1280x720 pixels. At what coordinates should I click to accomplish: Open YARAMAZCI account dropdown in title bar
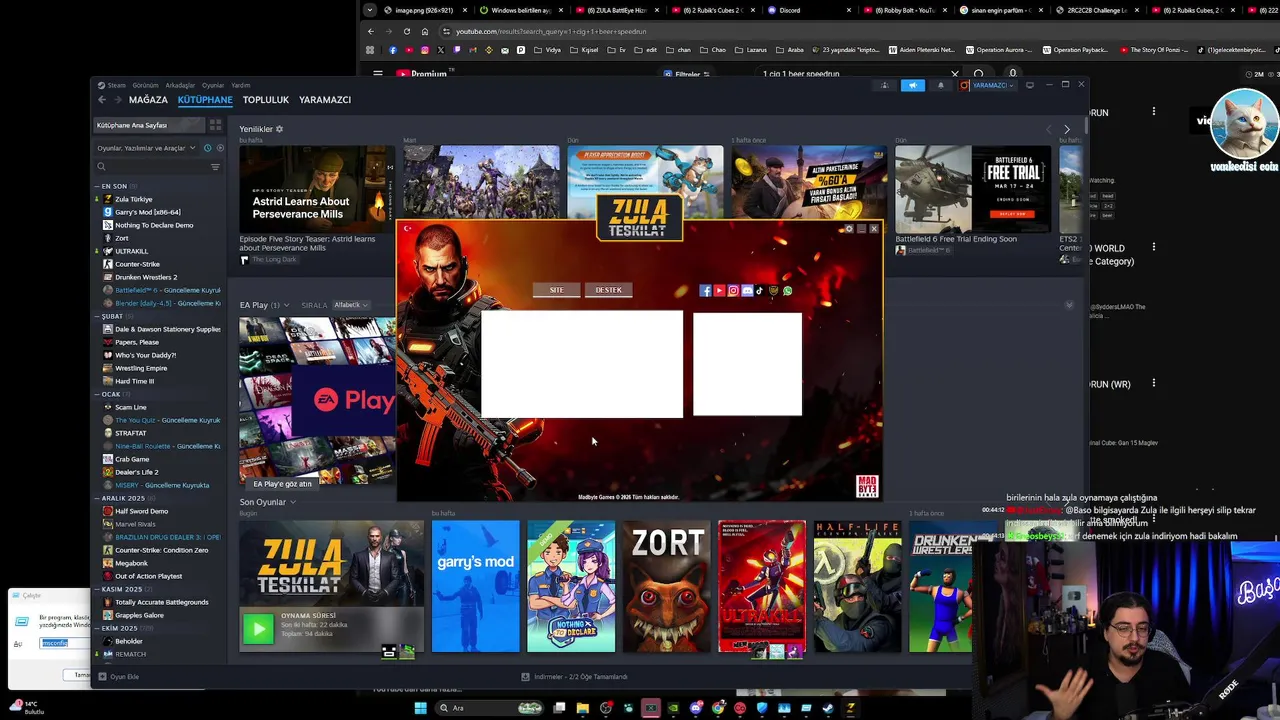(x=988, y=85)
